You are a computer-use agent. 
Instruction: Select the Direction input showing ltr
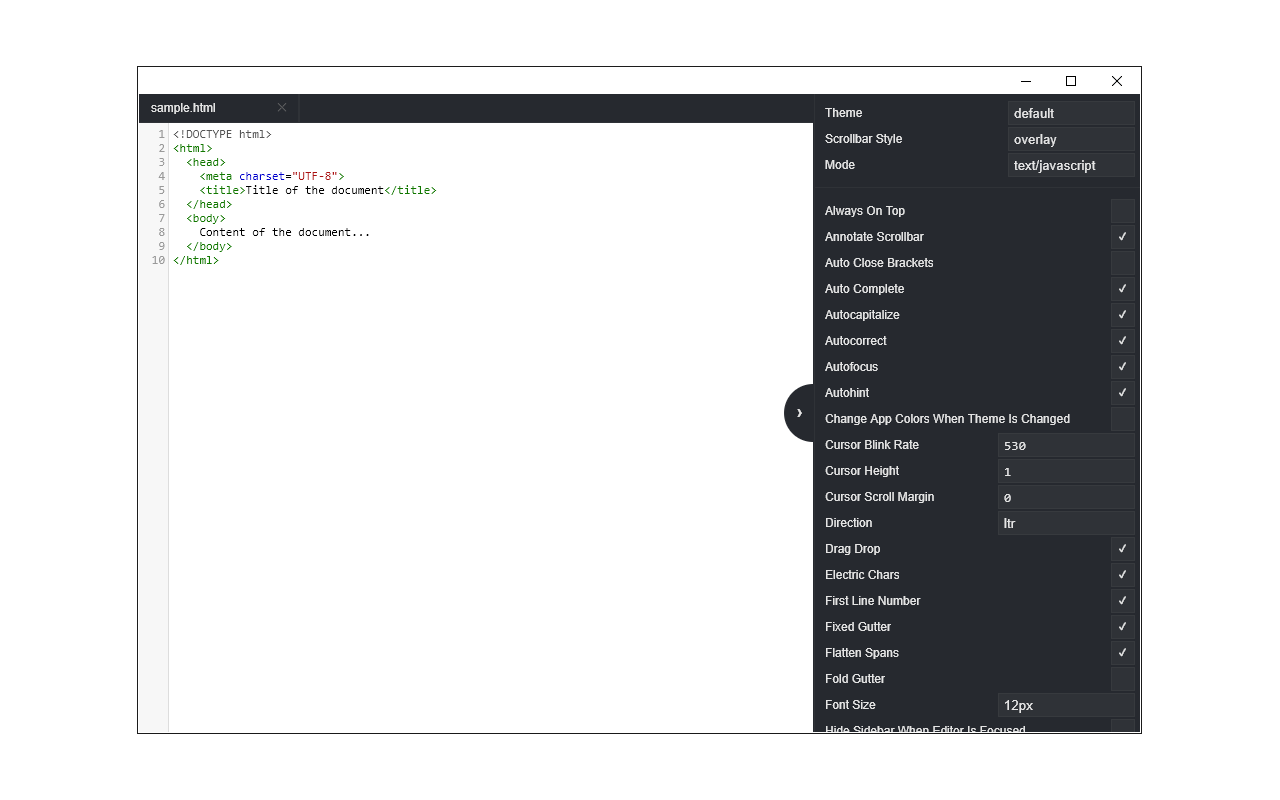[1066, 523]
